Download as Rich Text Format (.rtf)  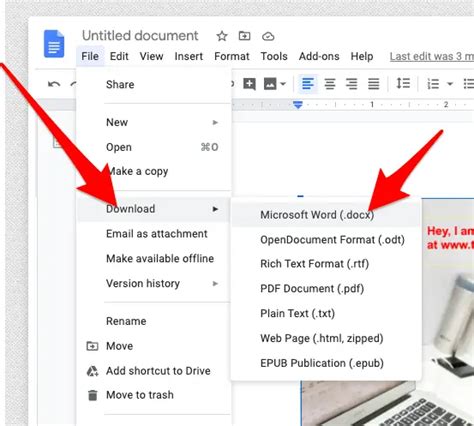pyautogui.click(x=326, y=264)
